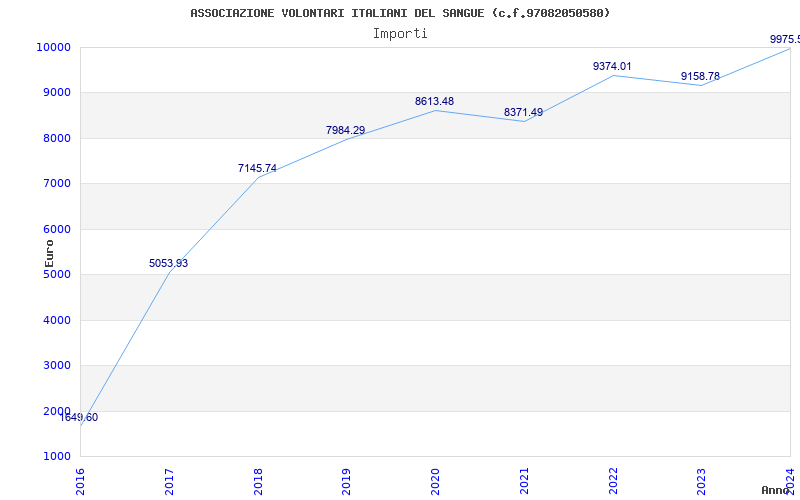Screen dimensions: 800x500
Task: Click the y-axis tick 5000
Action: pos(56,274)
